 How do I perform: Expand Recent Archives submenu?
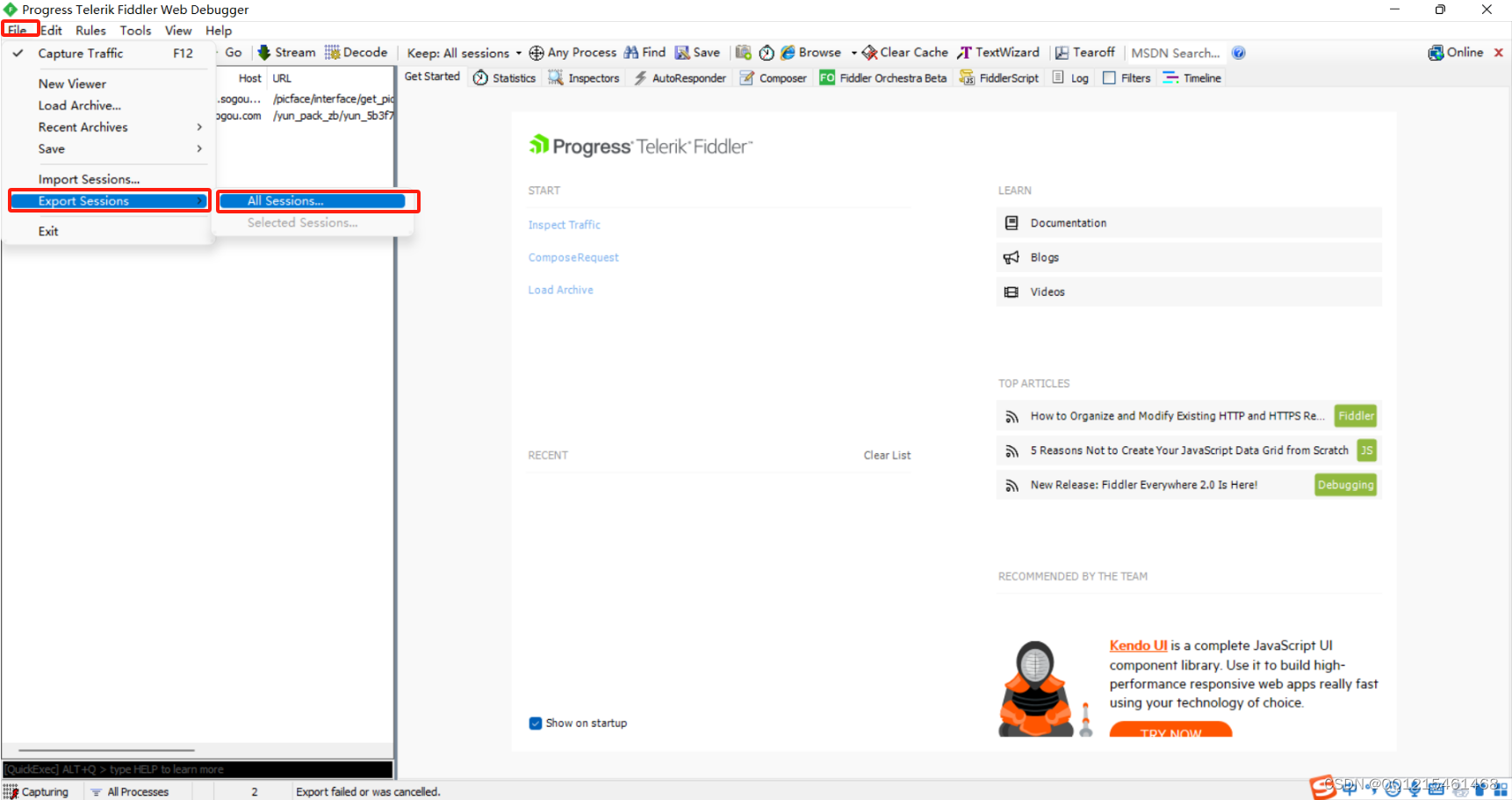[x=109, y=127]
